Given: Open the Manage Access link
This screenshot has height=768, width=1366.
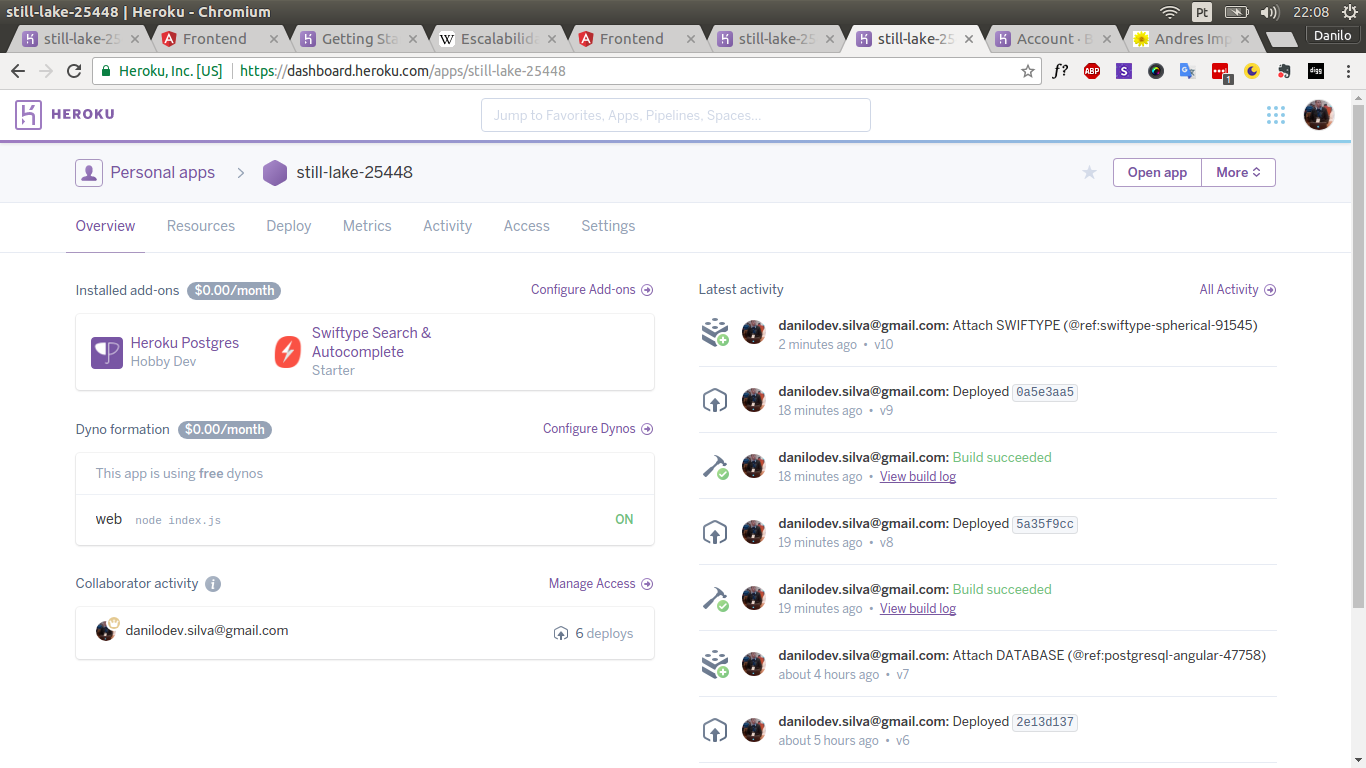Looking at the screenshot, I should (x=601, y=584).
